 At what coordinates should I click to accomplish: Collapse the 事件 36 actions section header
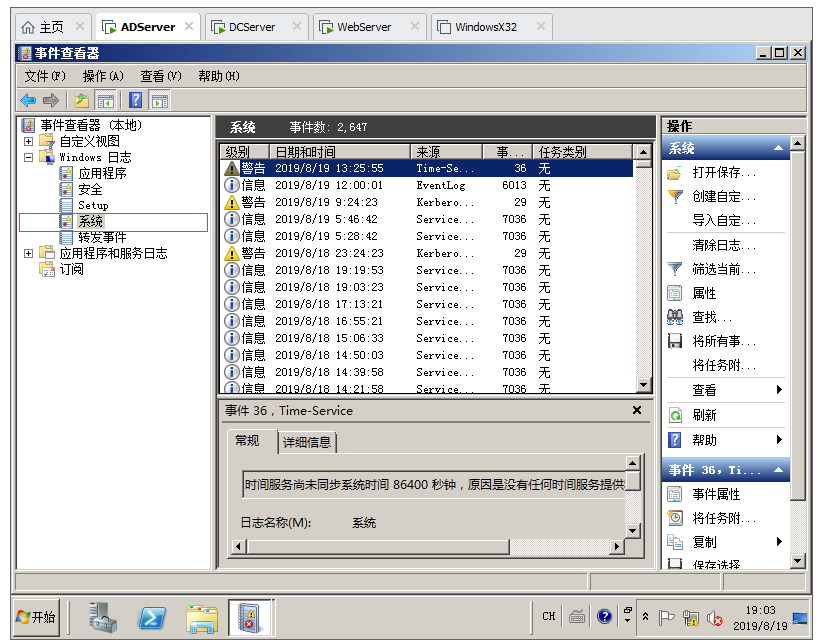point(778,470)
